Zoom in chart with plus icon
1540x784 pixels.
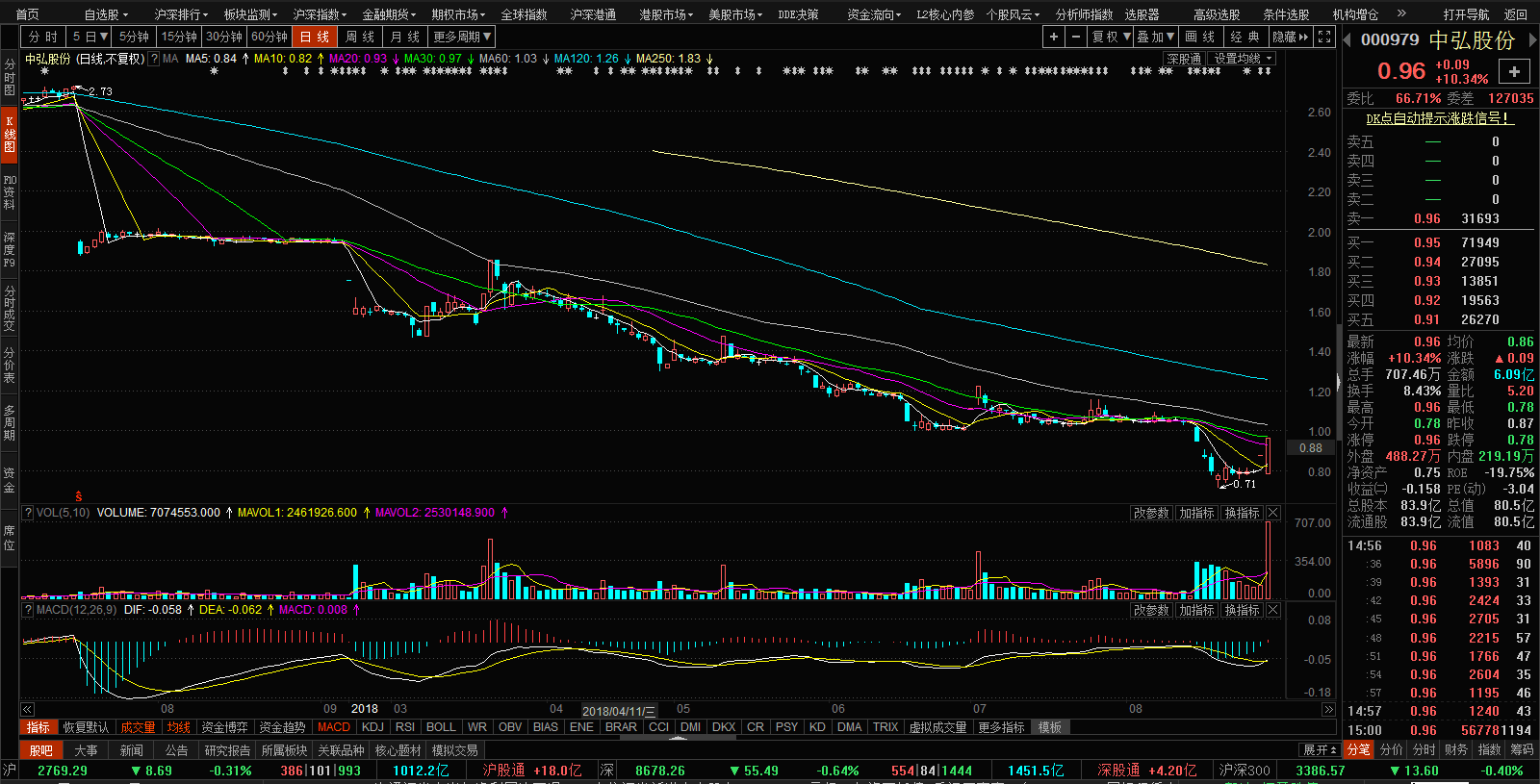click(1054, 37)
